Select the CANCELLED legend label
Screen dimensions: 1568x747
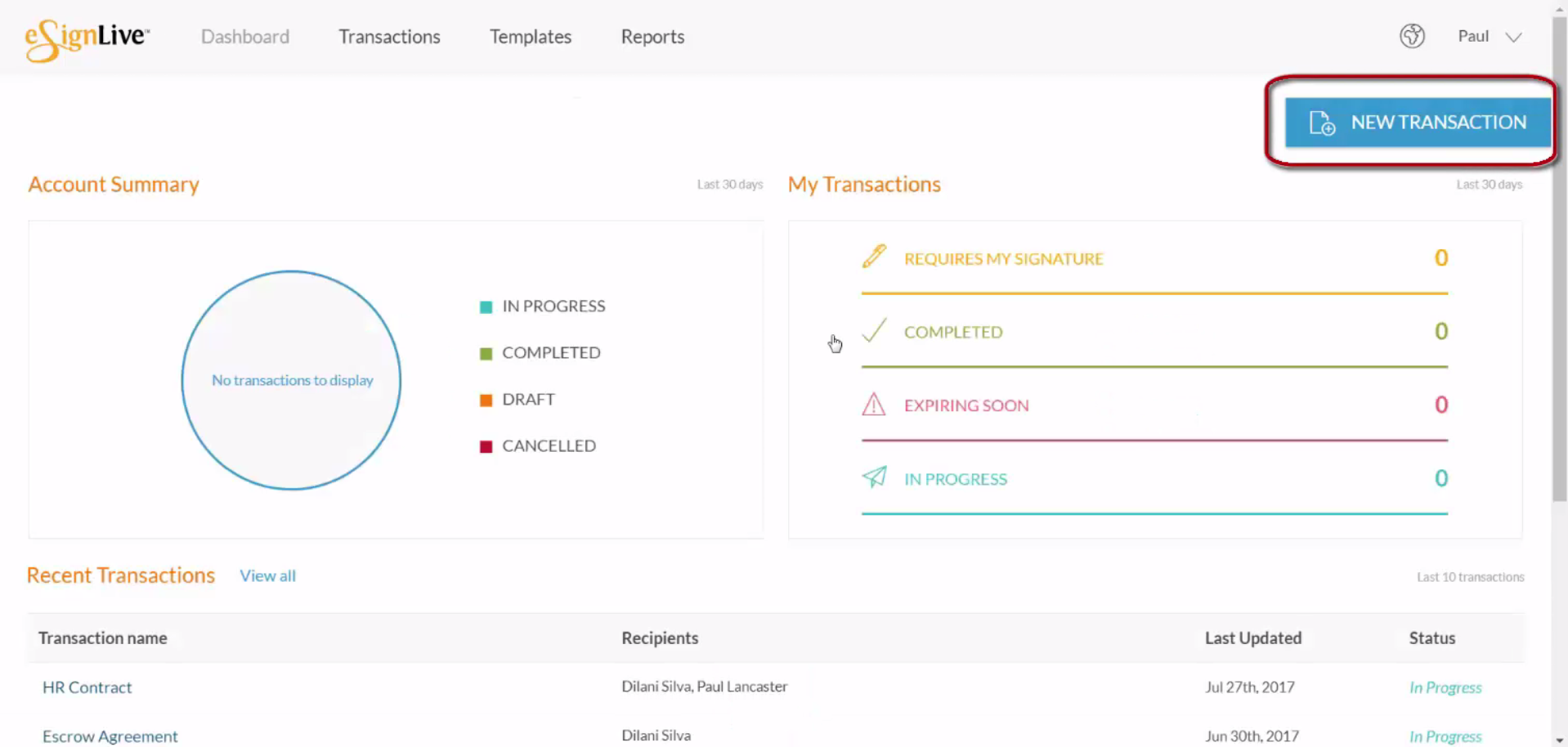[x=549, y=446]
